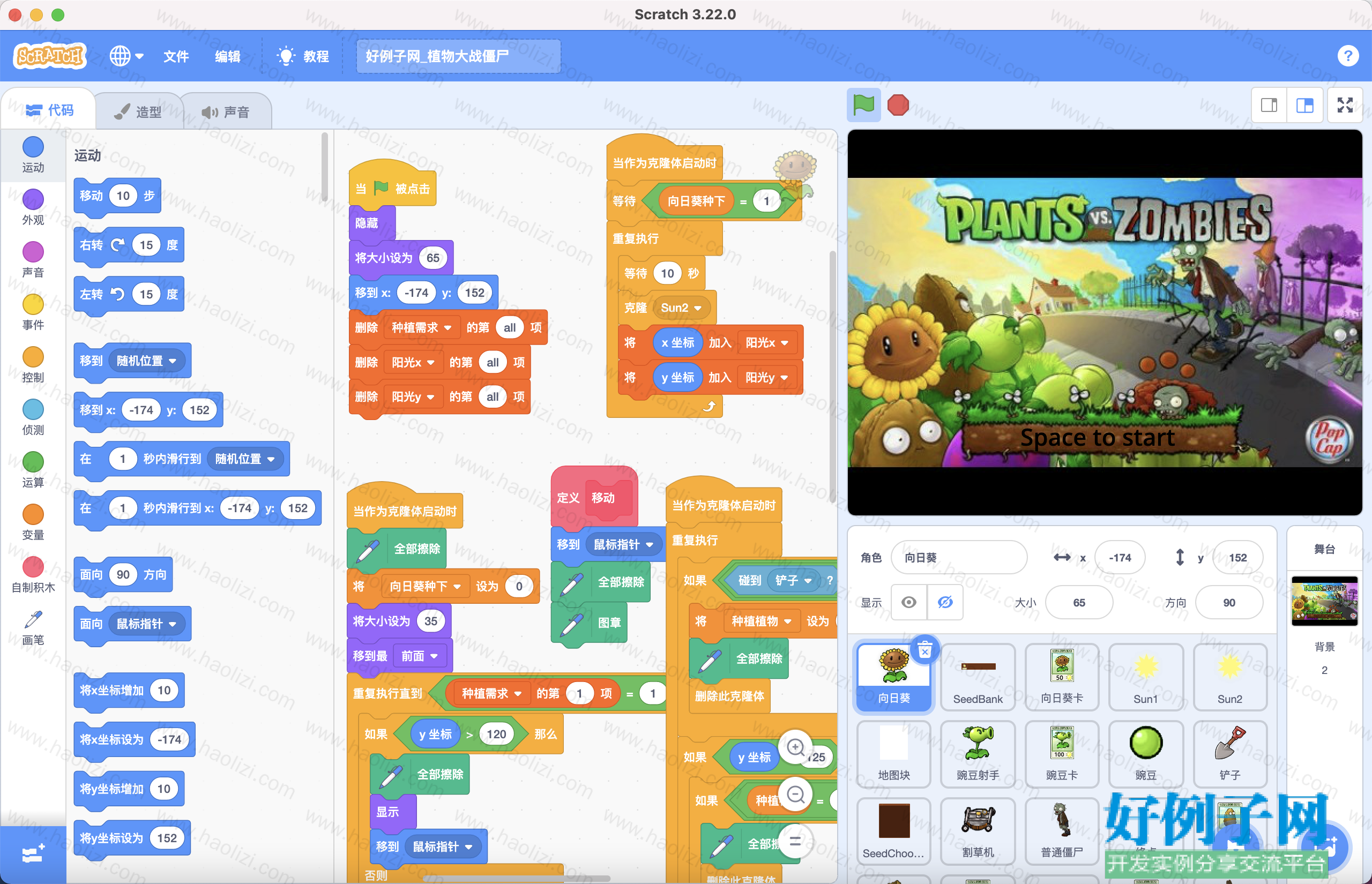Open the 文件 menu
The height and width of the screenshot is (884, 1372).
[x=176, y=56]
